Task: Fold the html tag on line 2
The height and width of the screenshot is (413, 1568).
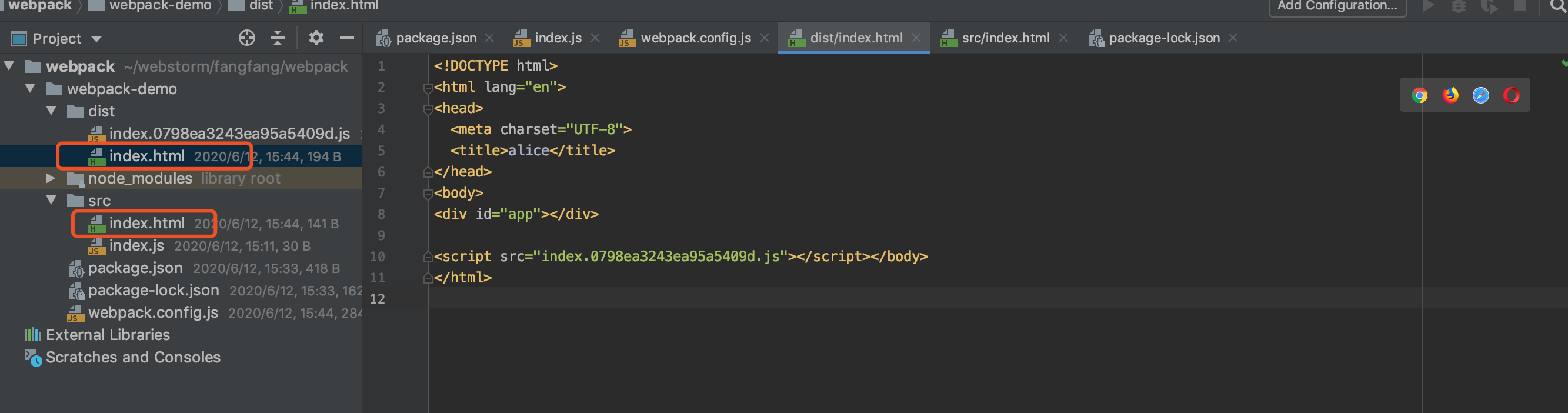Action: click(428, 88)
